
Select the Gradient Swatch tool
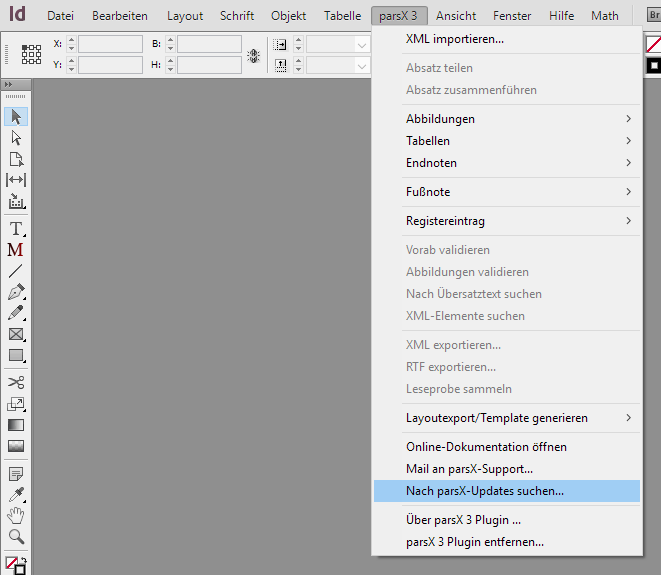tap(16, 425)
